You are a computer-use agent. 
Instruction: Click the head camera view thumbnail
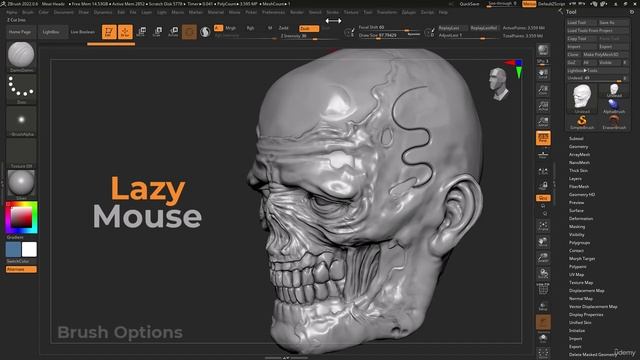pyautogui.click(x=498, y=84)
